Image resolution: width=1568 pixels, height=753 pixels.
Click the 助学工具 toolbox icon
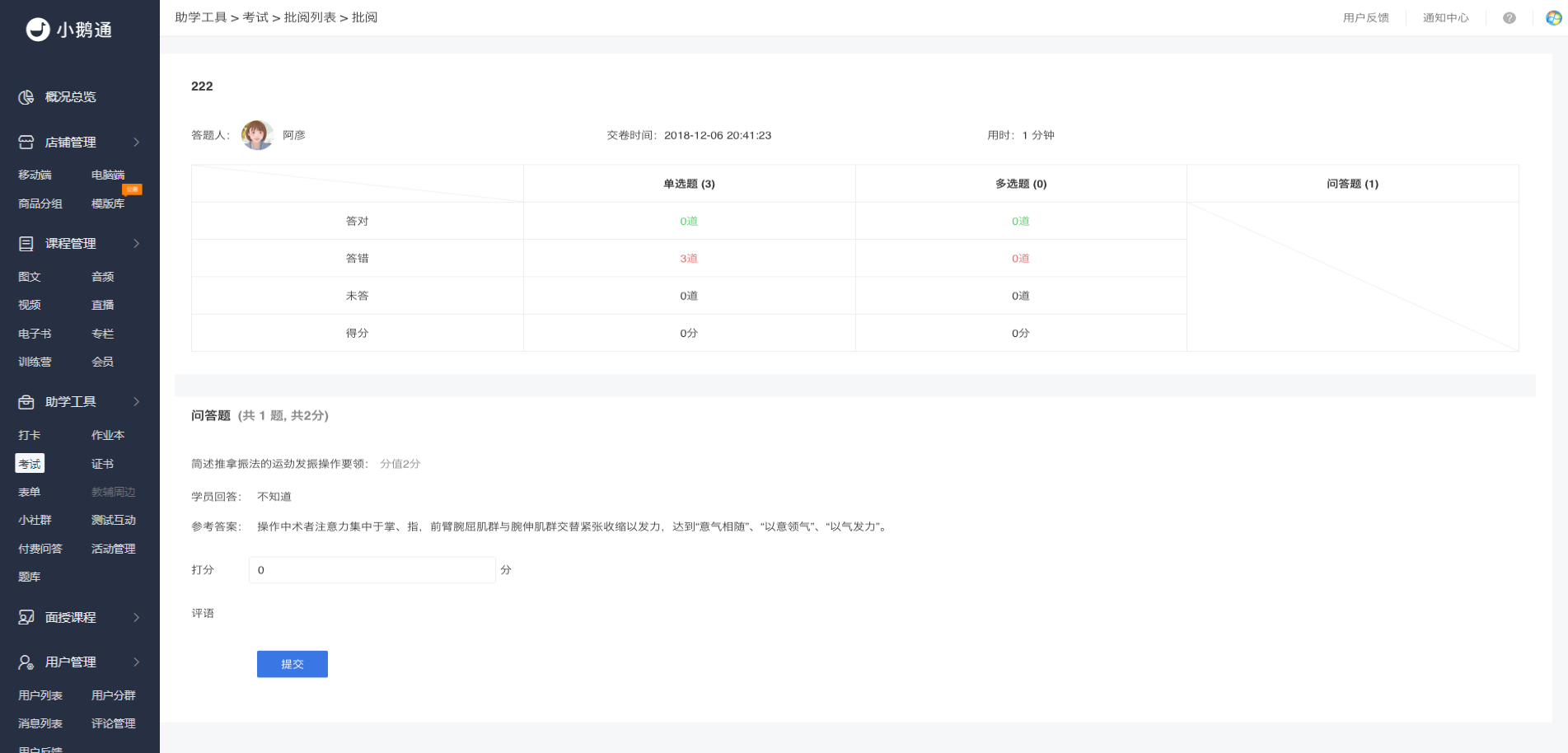tap(26, 402)
